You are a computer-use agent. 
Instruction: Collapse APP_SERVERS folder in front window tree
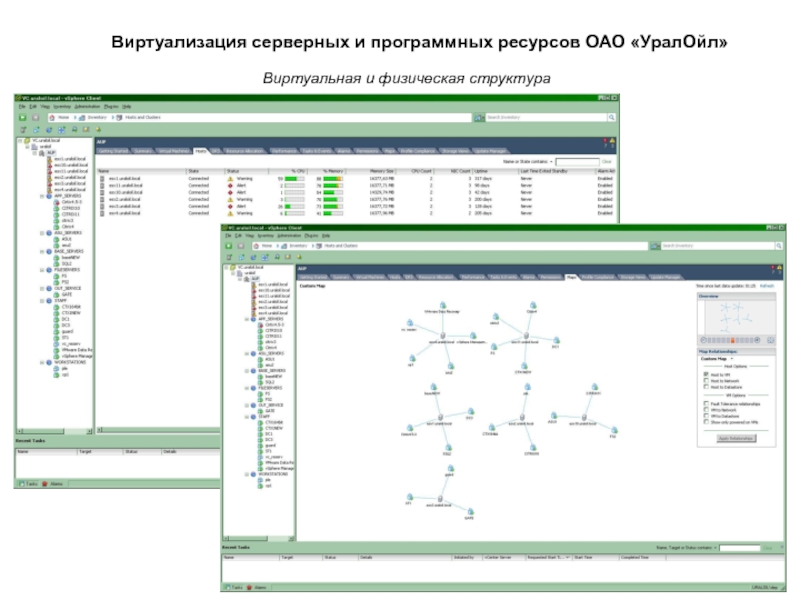[247, 319]
